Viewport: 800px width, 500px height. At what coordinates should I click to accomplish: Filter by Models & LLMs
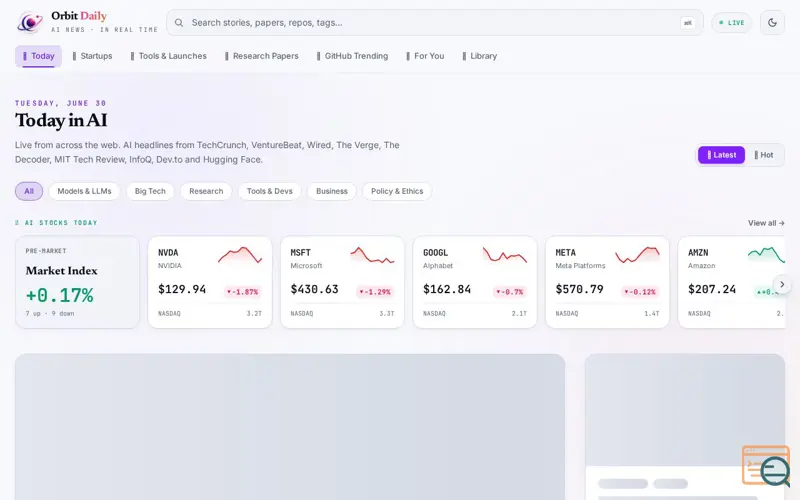pos(84,191)
